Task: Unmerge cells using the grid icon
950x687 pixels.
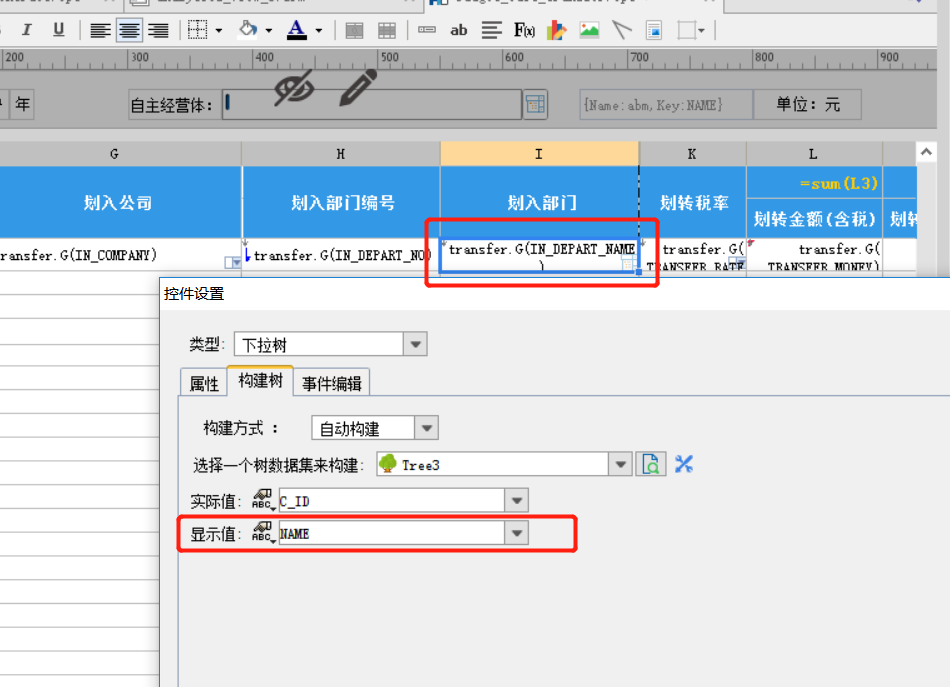Action: [387, 30]
